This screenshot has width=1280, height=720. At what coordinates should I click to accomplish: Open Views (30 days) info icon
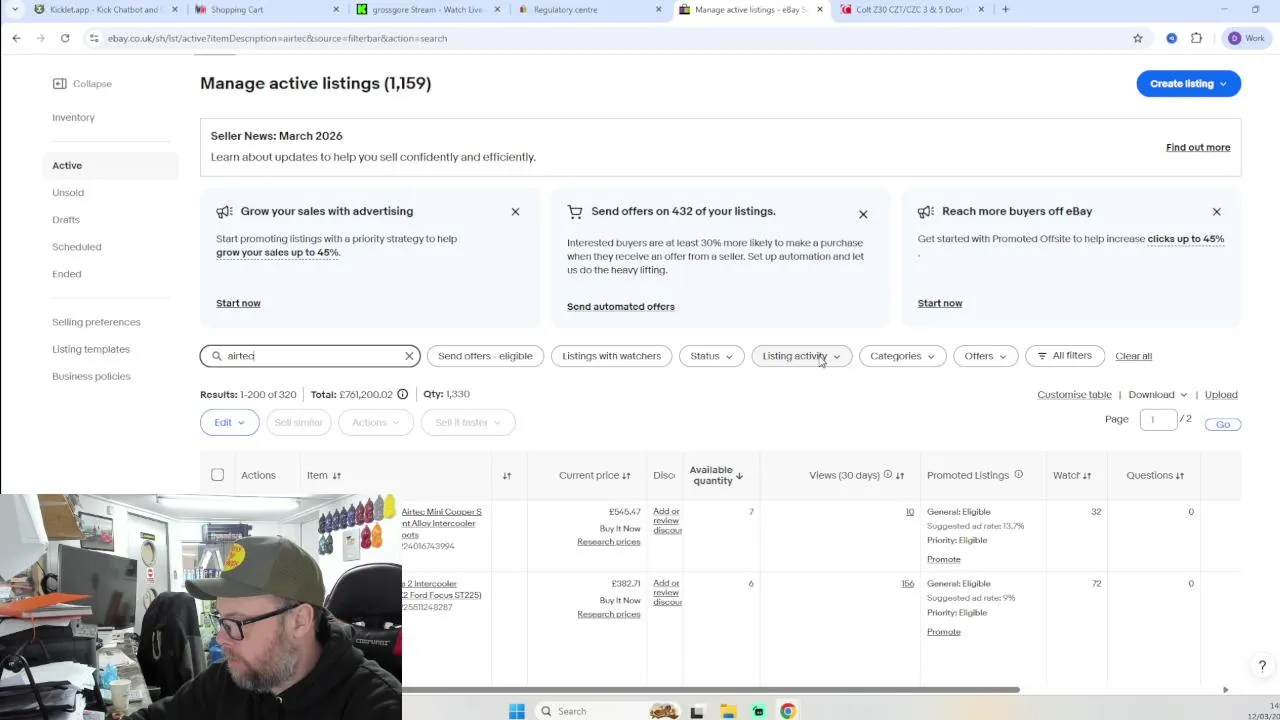pyautogui.click(x=887, y=475)
